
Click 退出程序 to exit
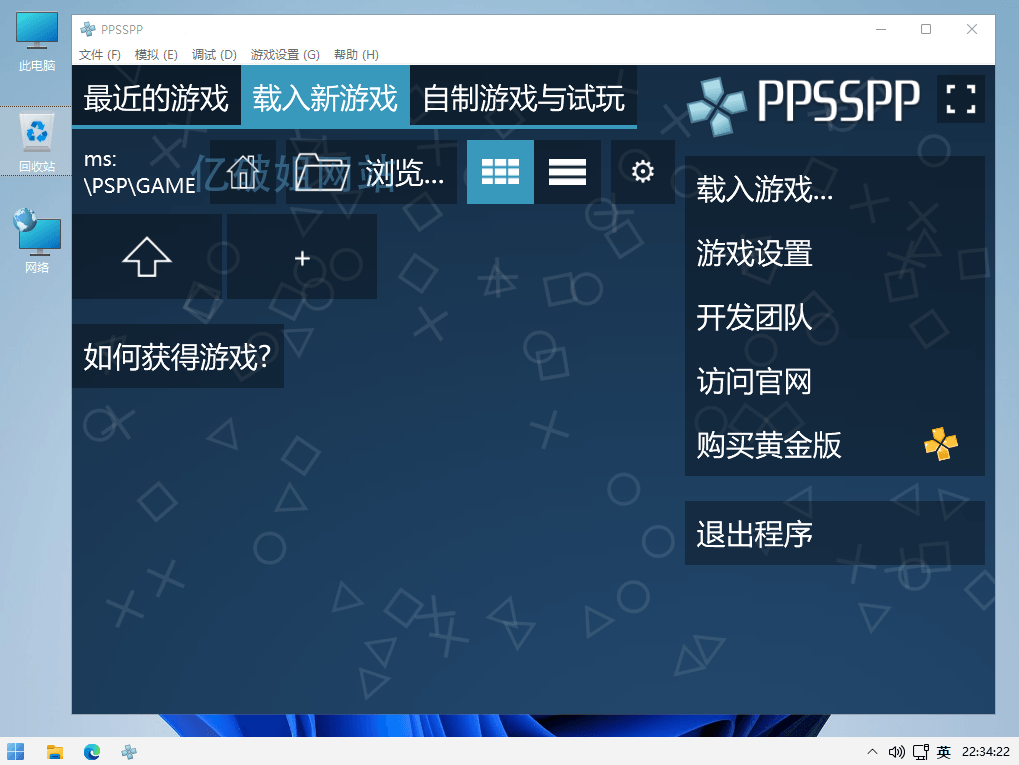click(x=834, y=533)
